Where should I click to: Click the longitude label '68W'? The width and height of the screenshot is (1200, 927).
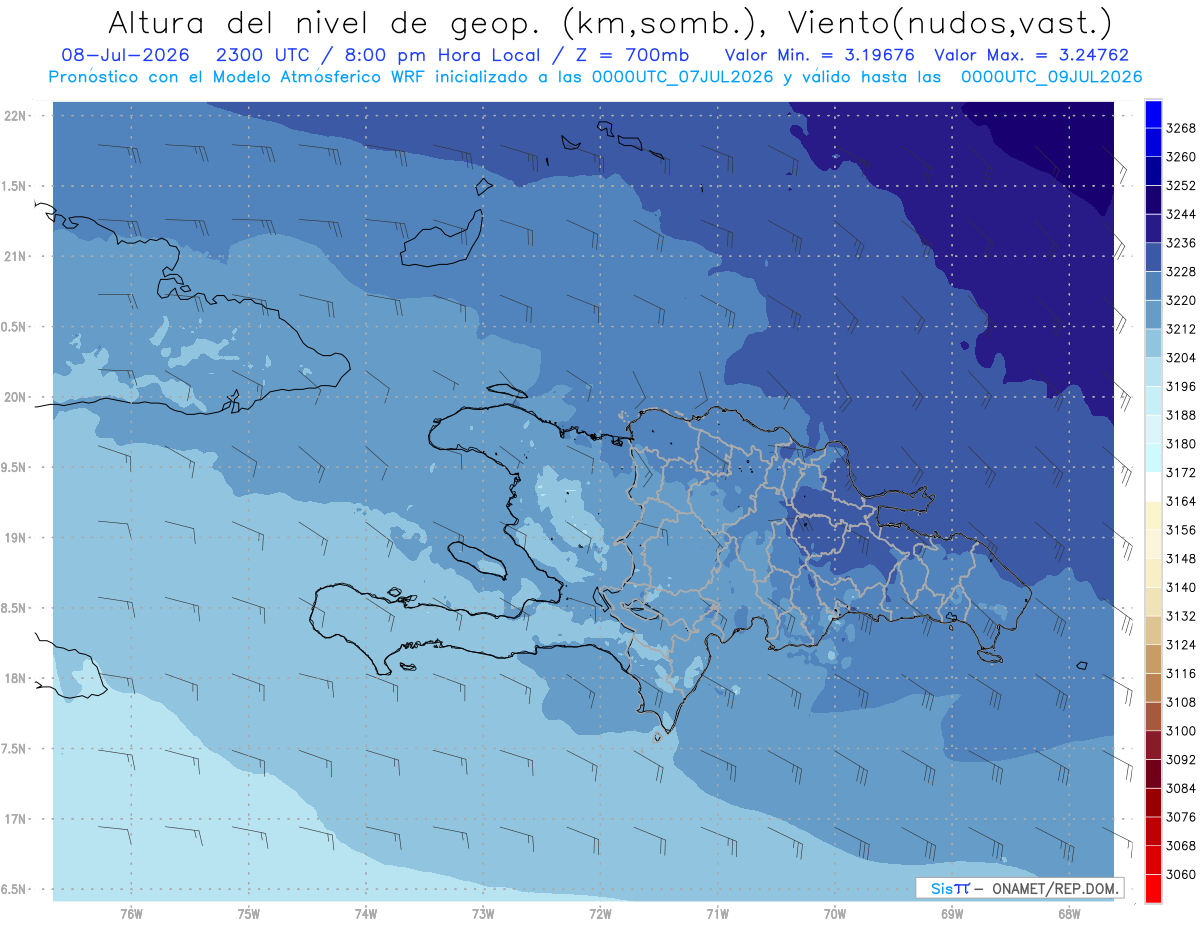[x=1069, y=913]
